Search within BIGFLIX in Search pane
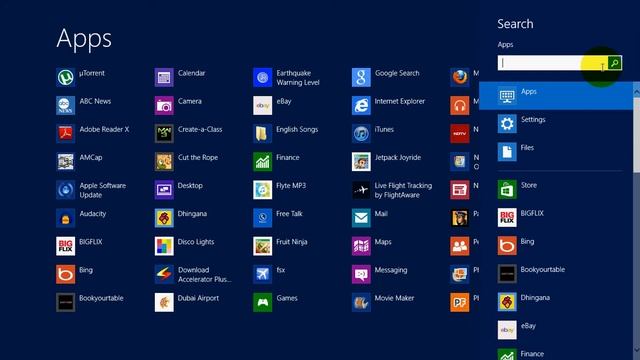 pyautogui.click(x=556, y=218)
